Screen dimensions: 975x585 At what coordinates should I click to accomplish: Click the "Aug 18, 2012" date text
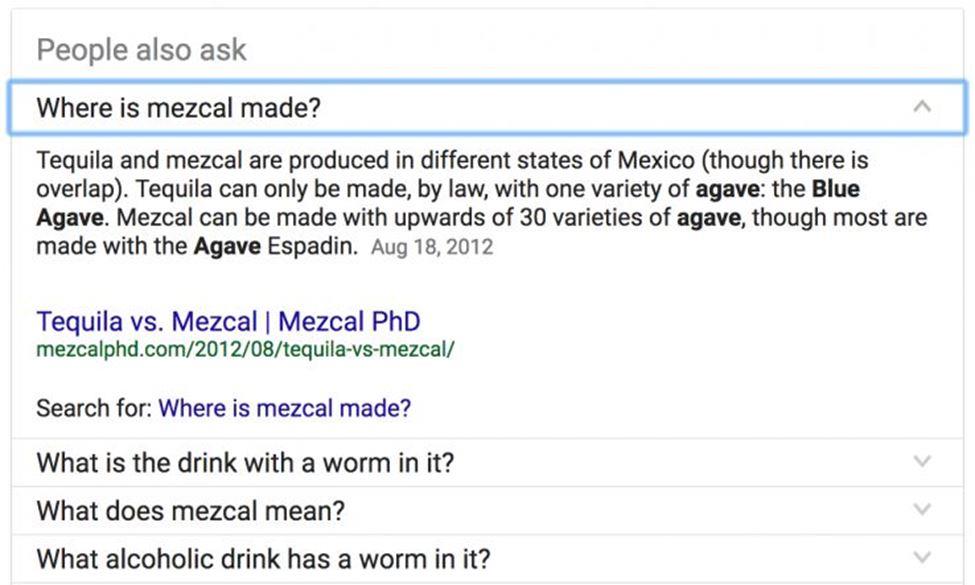tap(431, 246)
